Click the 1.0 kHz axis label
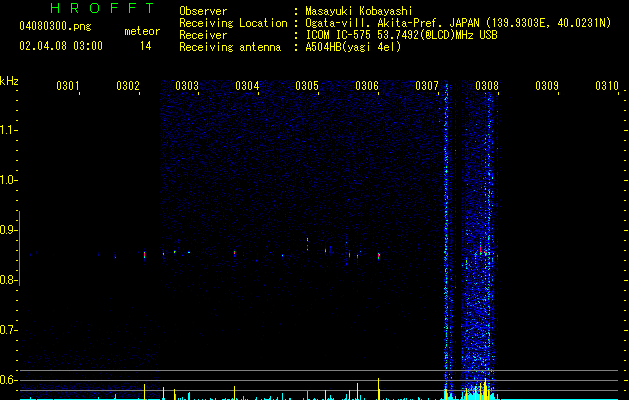 [x=8, y=180]
